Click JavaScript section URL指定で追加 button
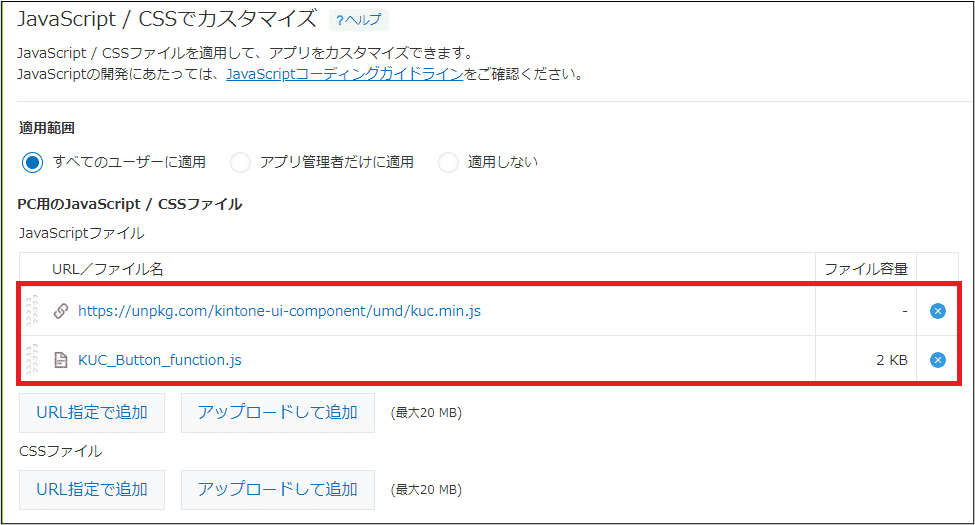 (x=92, y=412)
